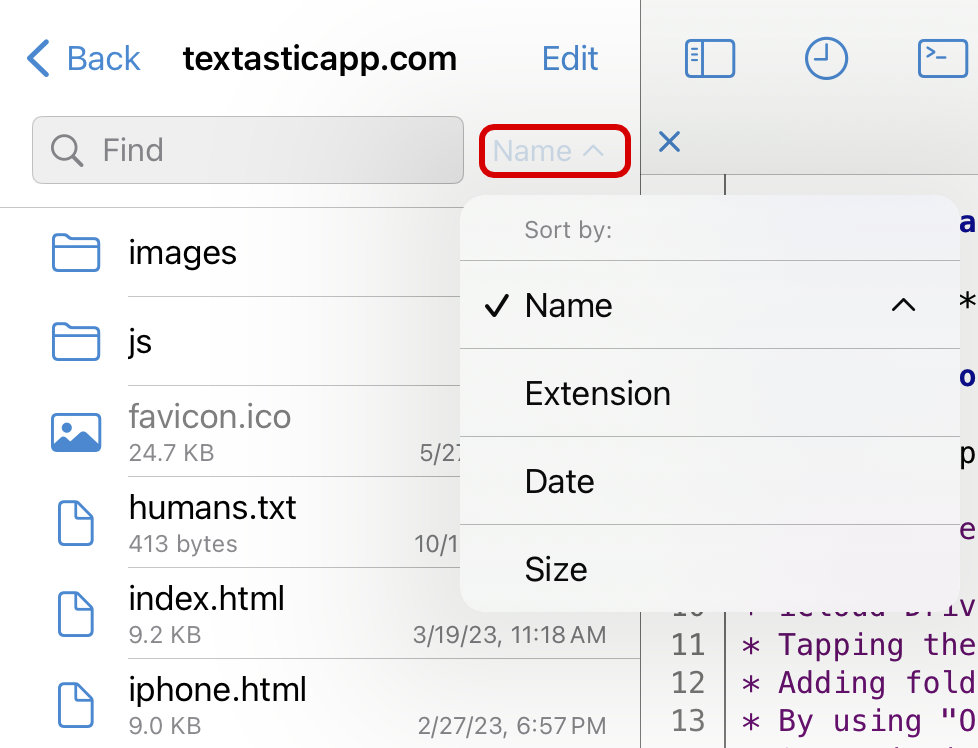
Task: Click the 3/19/23, 11:18 AM date
Action: (509, 635)
